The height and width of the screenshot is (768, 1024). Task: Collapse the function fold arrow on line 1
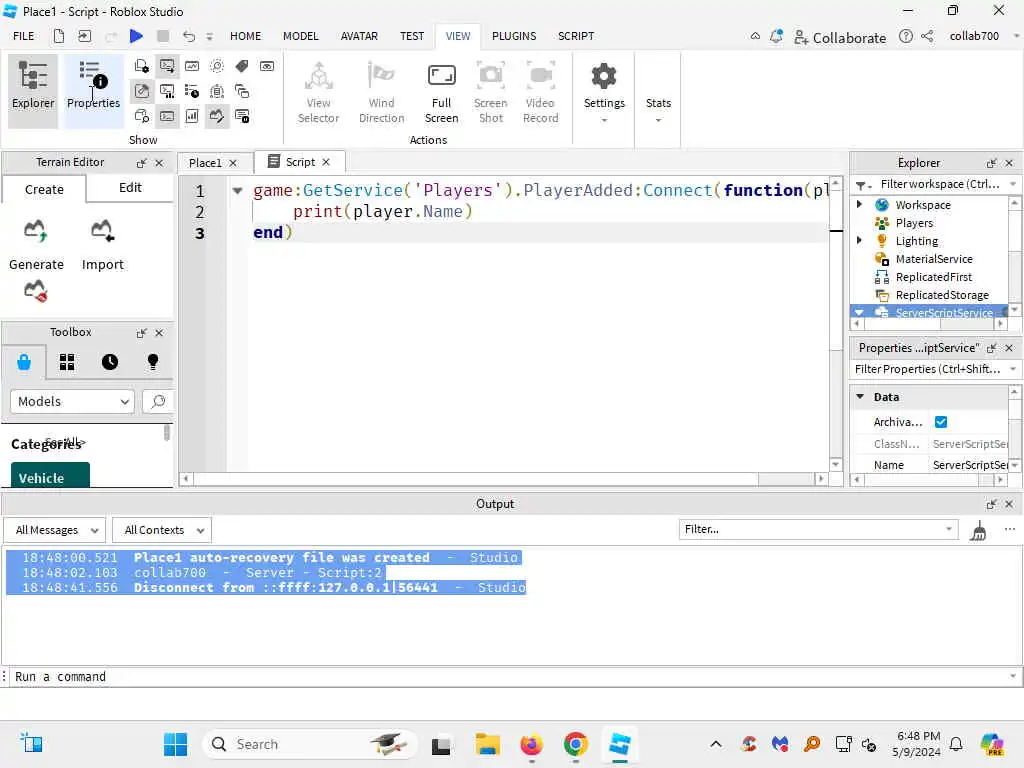tap(238, 191)
